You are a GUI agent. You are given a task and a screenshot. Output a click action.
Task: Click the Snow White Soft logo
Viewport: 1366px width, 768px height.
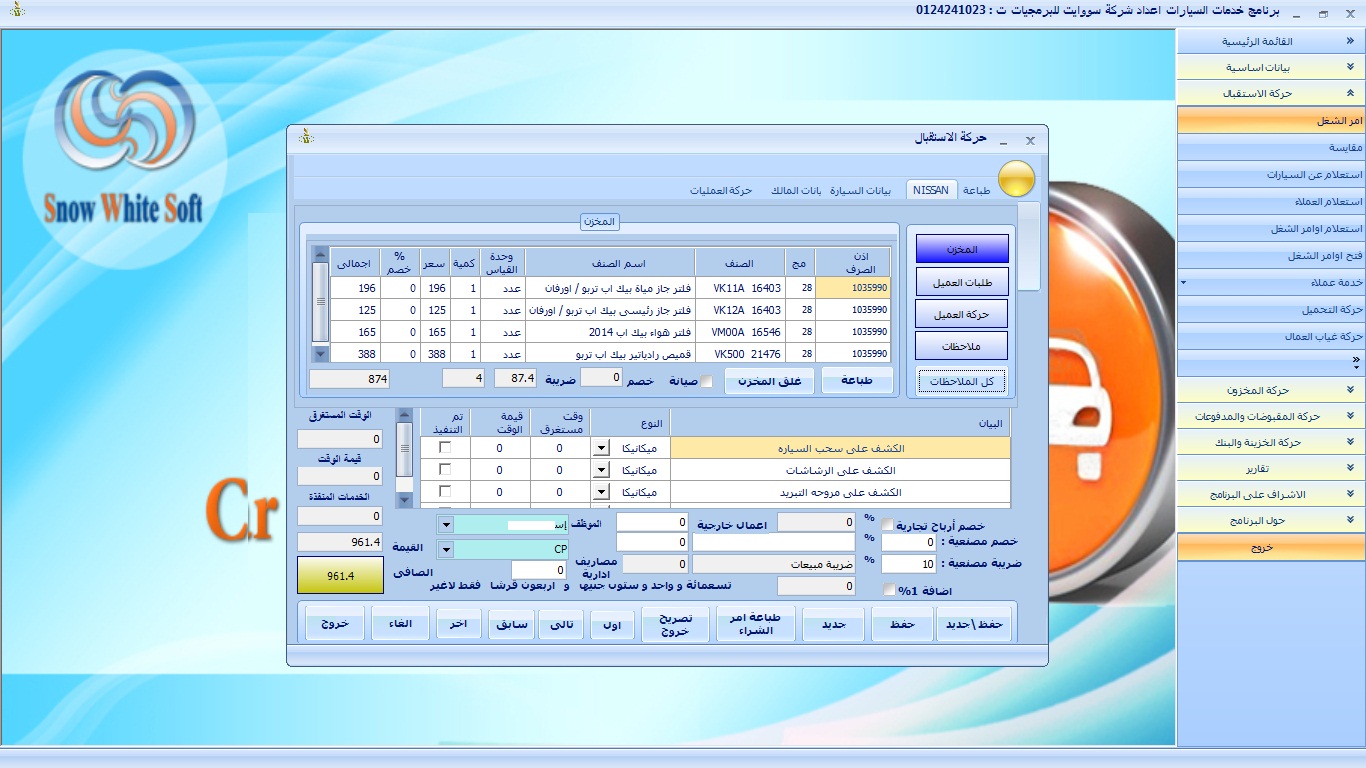point(123,150)
